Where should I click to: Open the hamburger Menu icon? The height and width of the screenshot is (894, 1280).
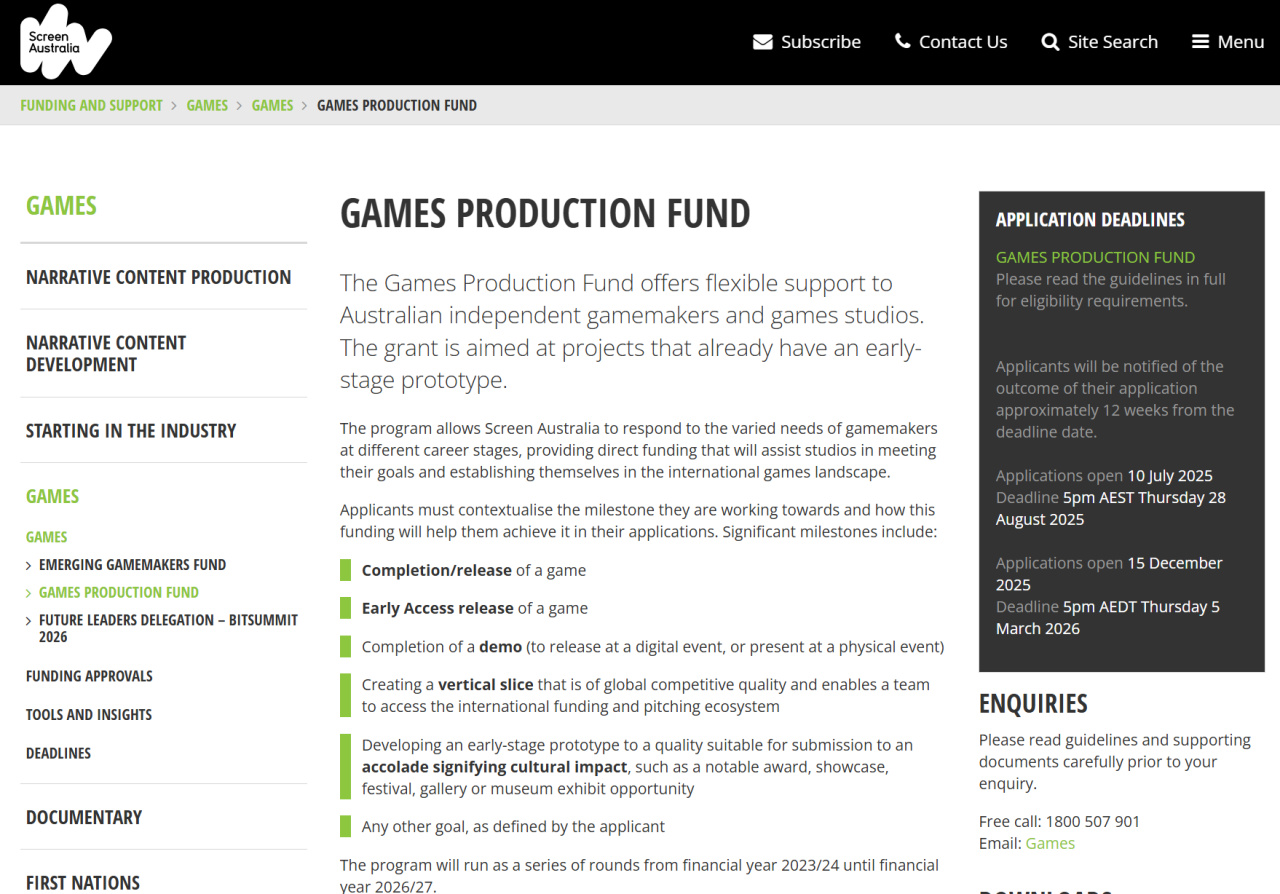1201,41
